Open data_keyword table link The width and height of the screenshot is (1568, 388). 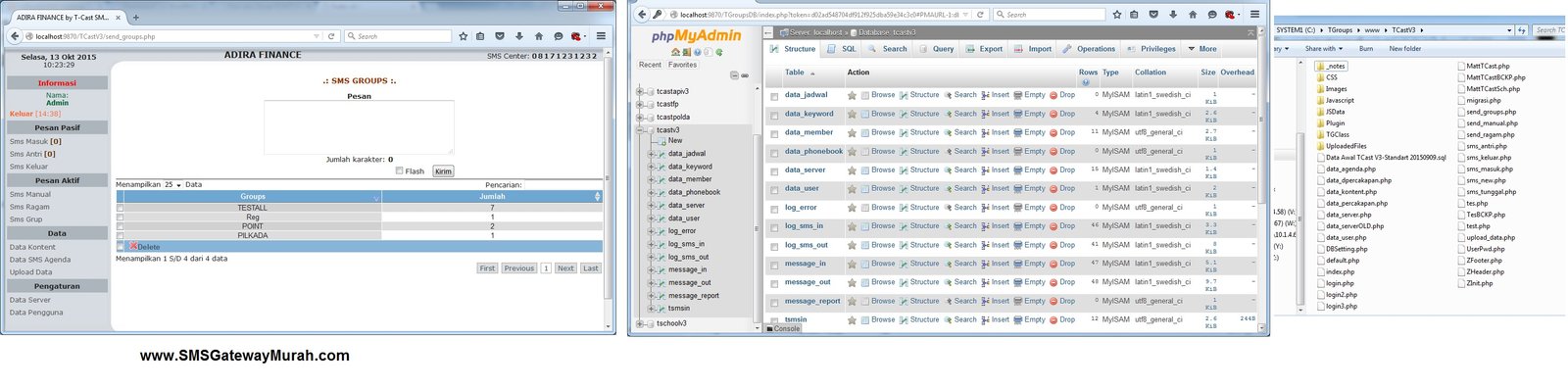click(808, 114)
